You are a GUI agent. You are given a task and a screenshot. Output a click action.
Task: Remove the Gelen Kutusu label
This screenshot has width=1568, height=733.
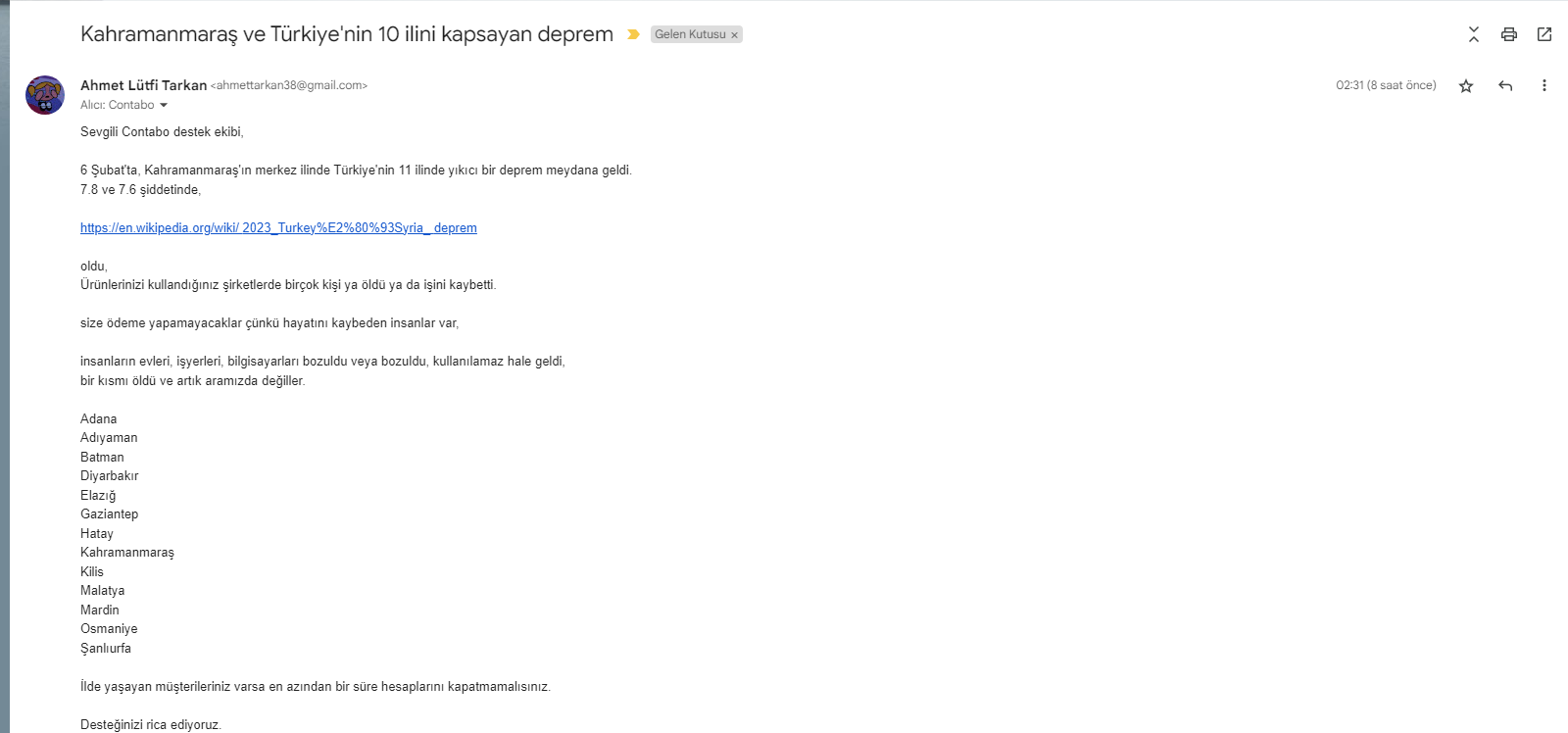(x=734, y=35)
